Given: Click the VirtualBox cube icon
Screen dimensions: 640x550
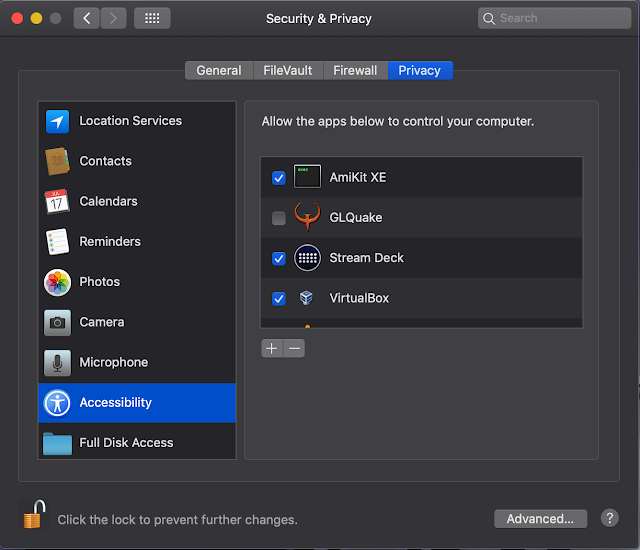Looking at the screenshot, I should tap(306, 298).
